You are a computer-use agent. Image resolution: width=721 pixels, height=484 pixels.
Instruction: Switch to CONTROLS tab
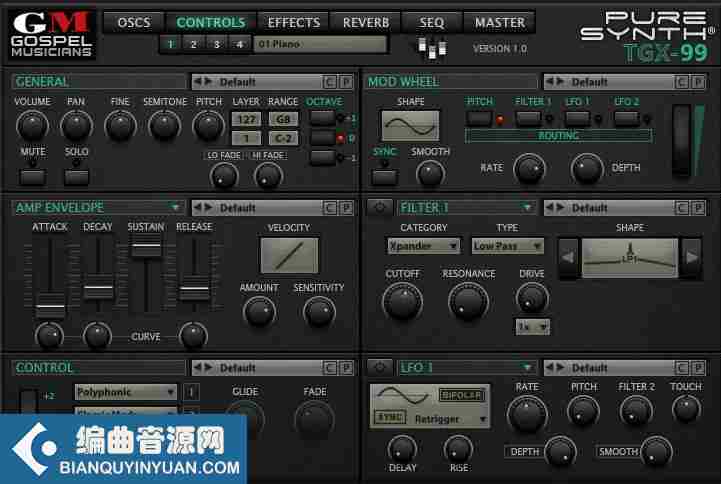211,23
